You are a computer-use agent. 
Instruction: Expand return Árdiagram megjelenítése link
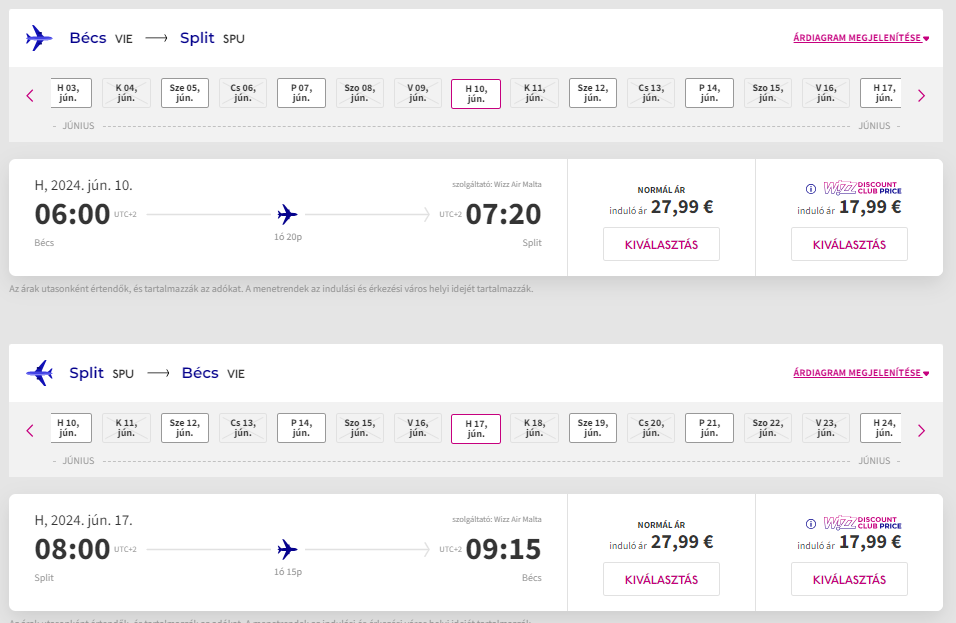(860, 373)
